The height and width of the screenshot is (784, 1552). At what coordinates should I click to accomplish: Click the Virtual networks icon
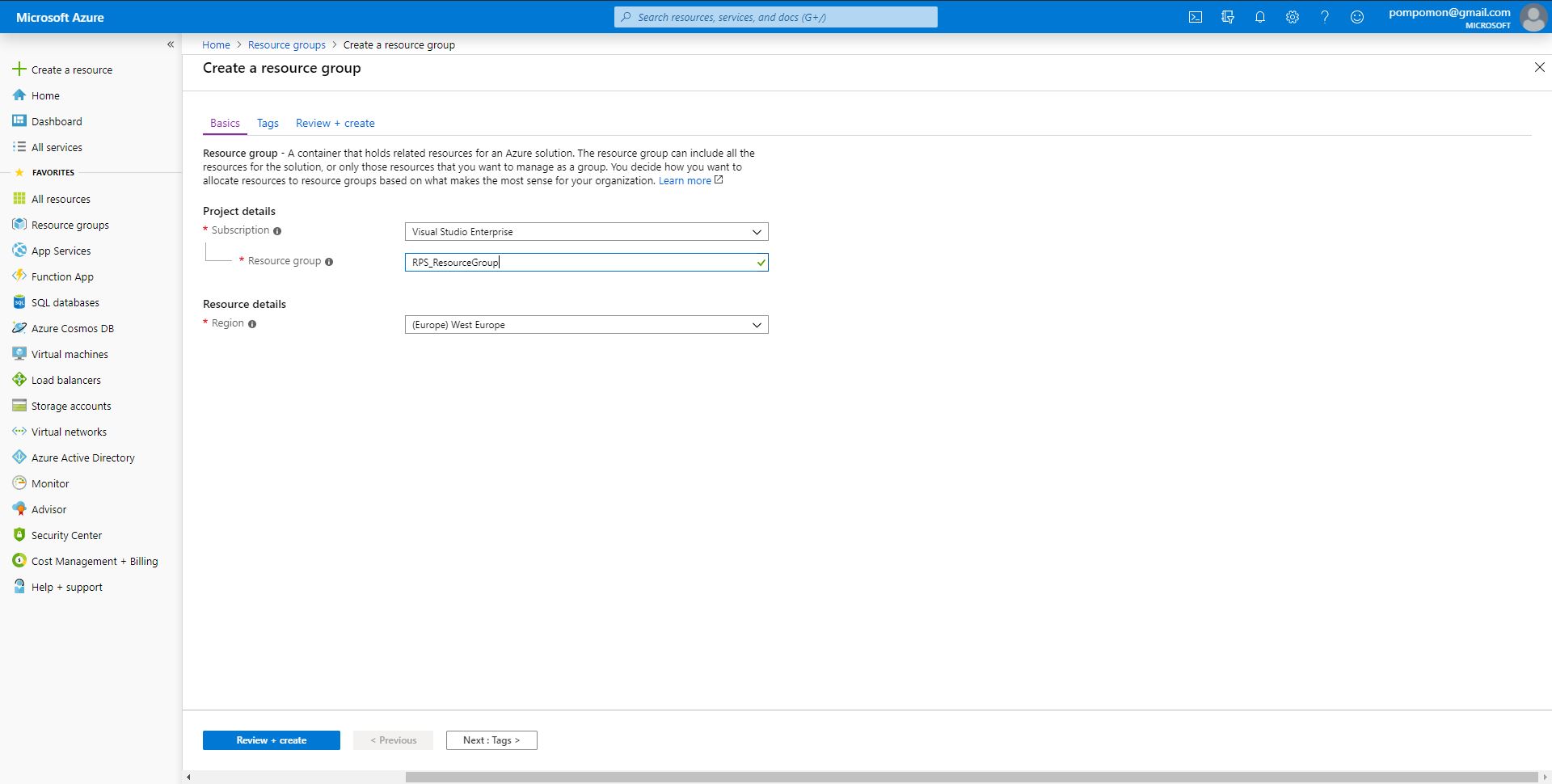[19, 432]
